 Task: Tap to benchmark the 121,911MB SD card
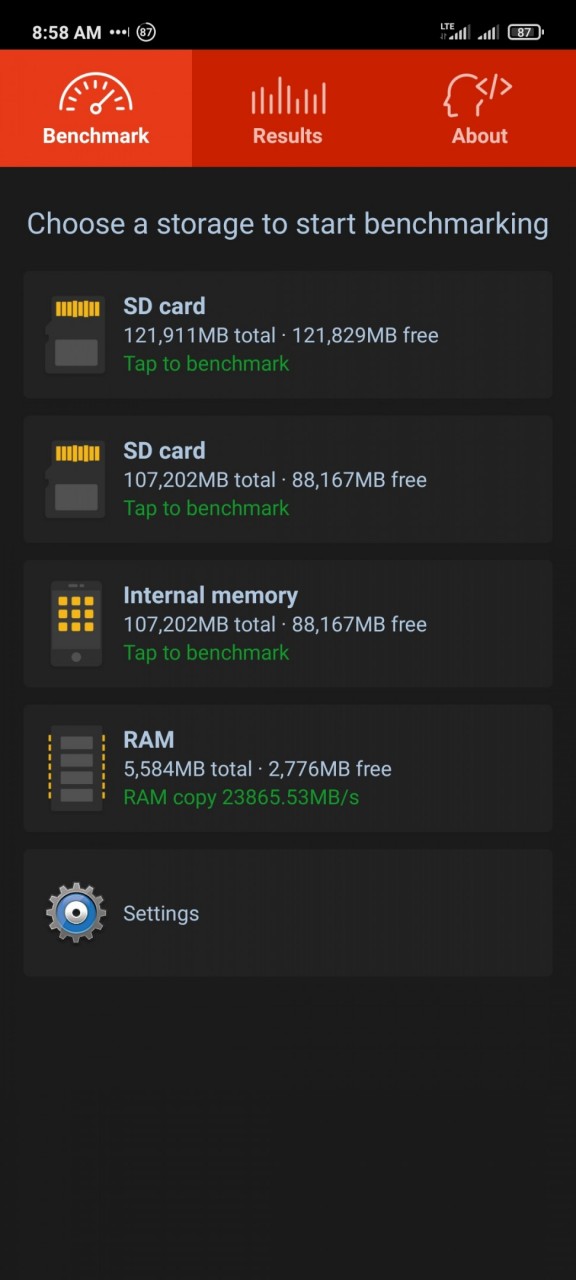(x=206, y=364)
